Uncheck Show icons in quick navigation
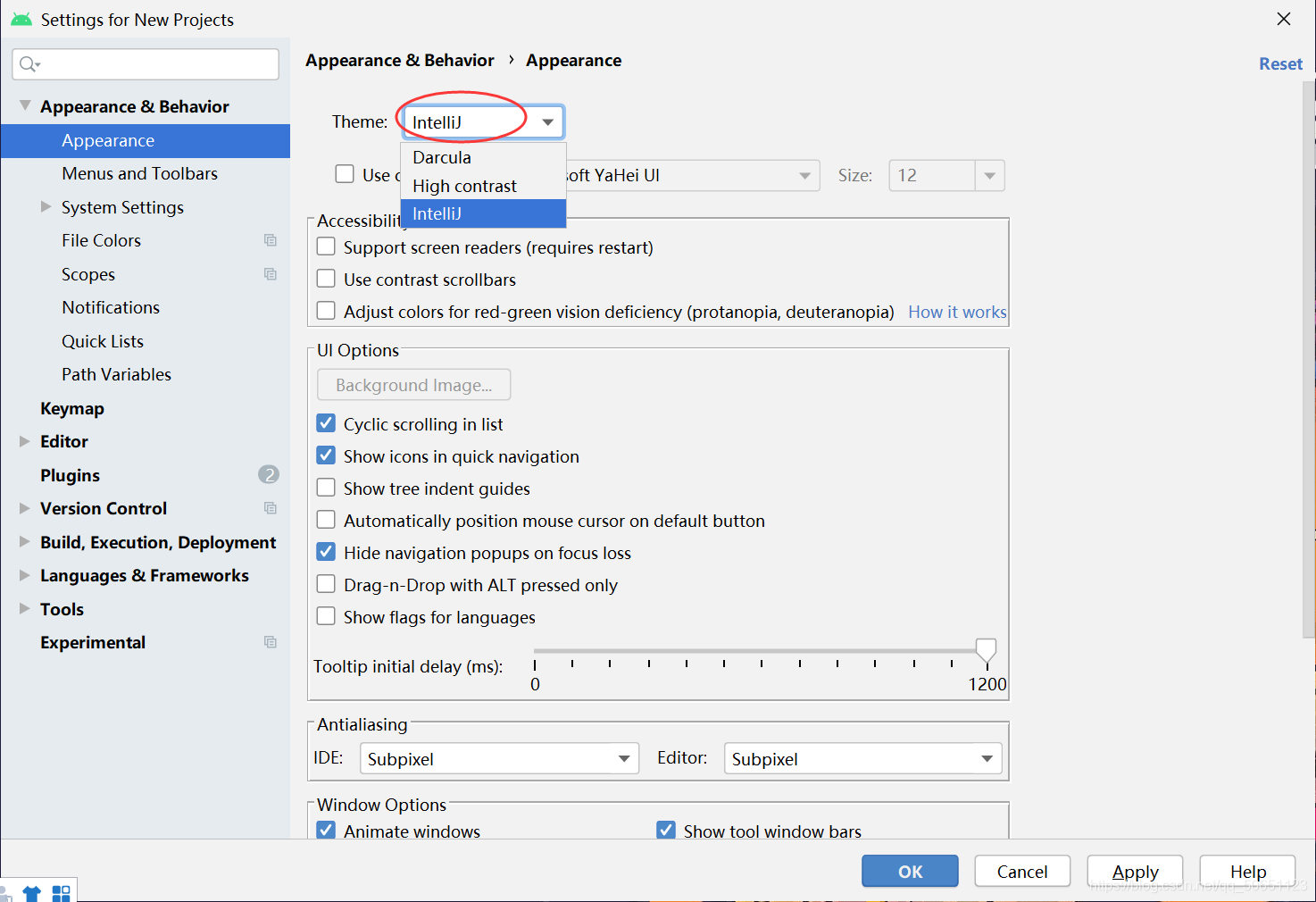The height and width of the screenshot is (902, 1316). point(327,455)
